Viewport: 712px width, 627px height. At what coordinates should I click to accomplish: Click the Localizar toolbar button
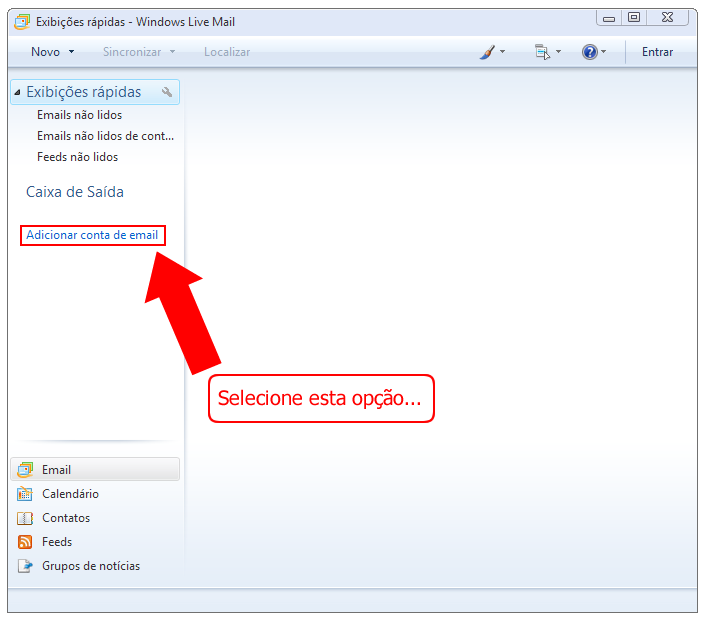click(227, 52)
